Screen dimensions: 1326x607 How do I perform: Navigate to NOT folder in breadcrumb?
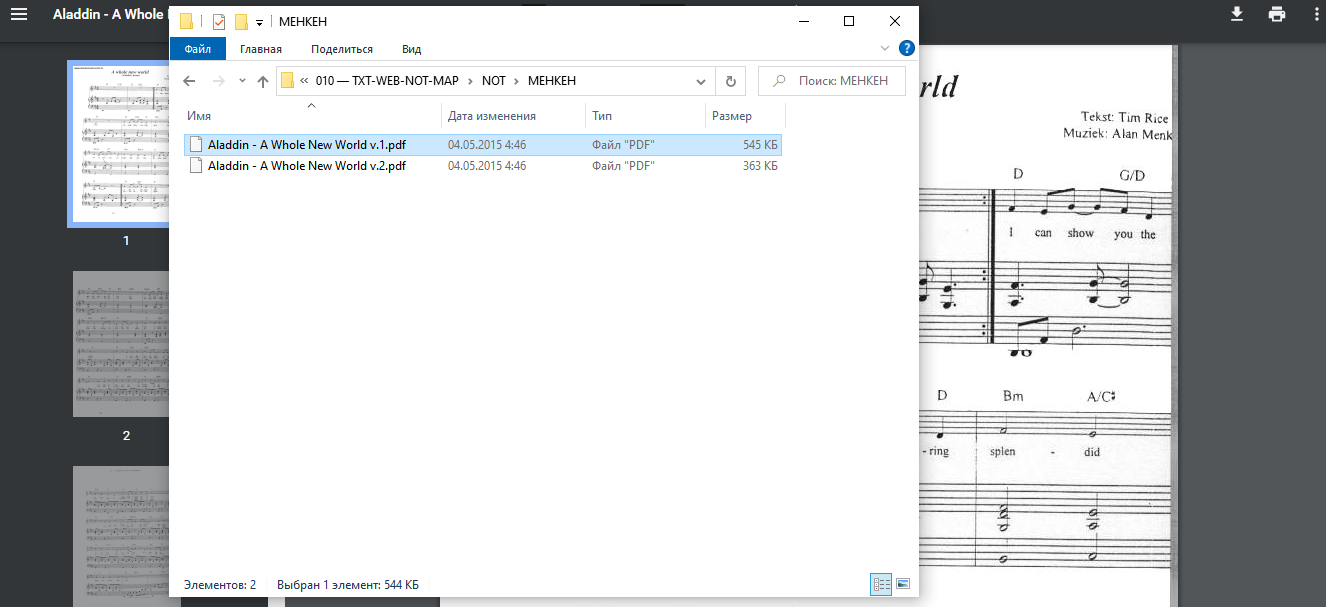[x=494, y=81]
